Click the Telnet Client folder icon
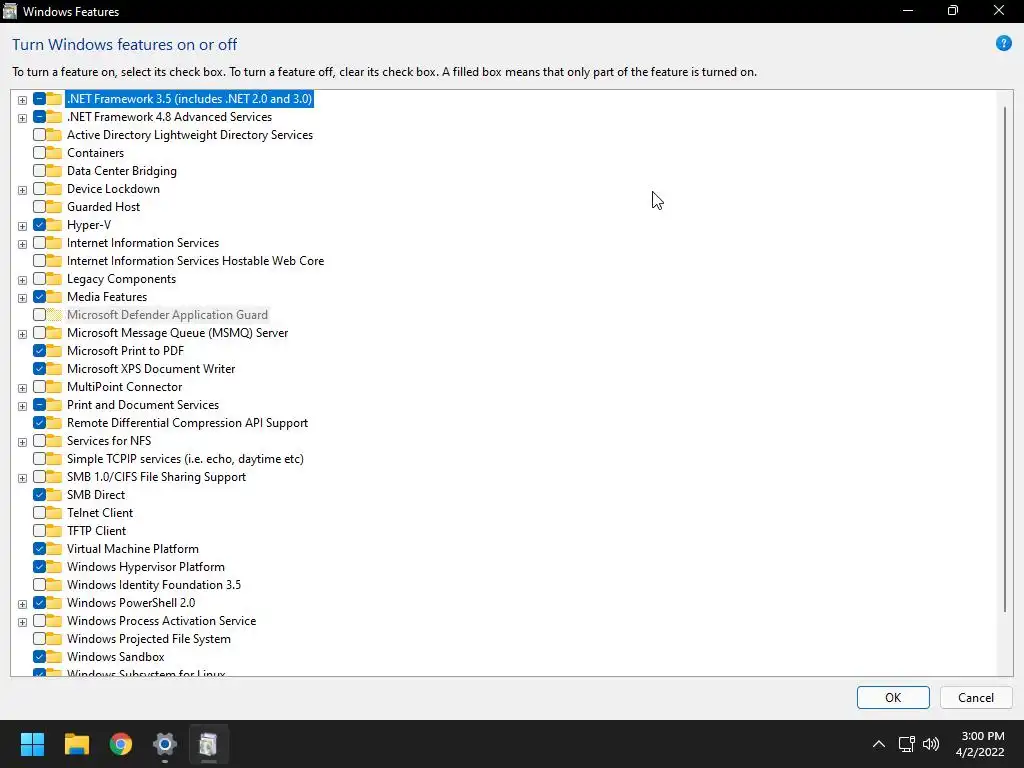The height and width of the screenshot is (768, 1024). 54,513
